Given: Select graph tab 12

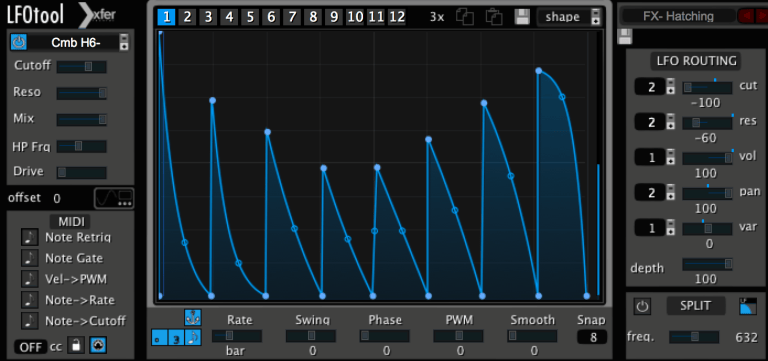Looking at the screenshot, I should [x=397, y=17].
